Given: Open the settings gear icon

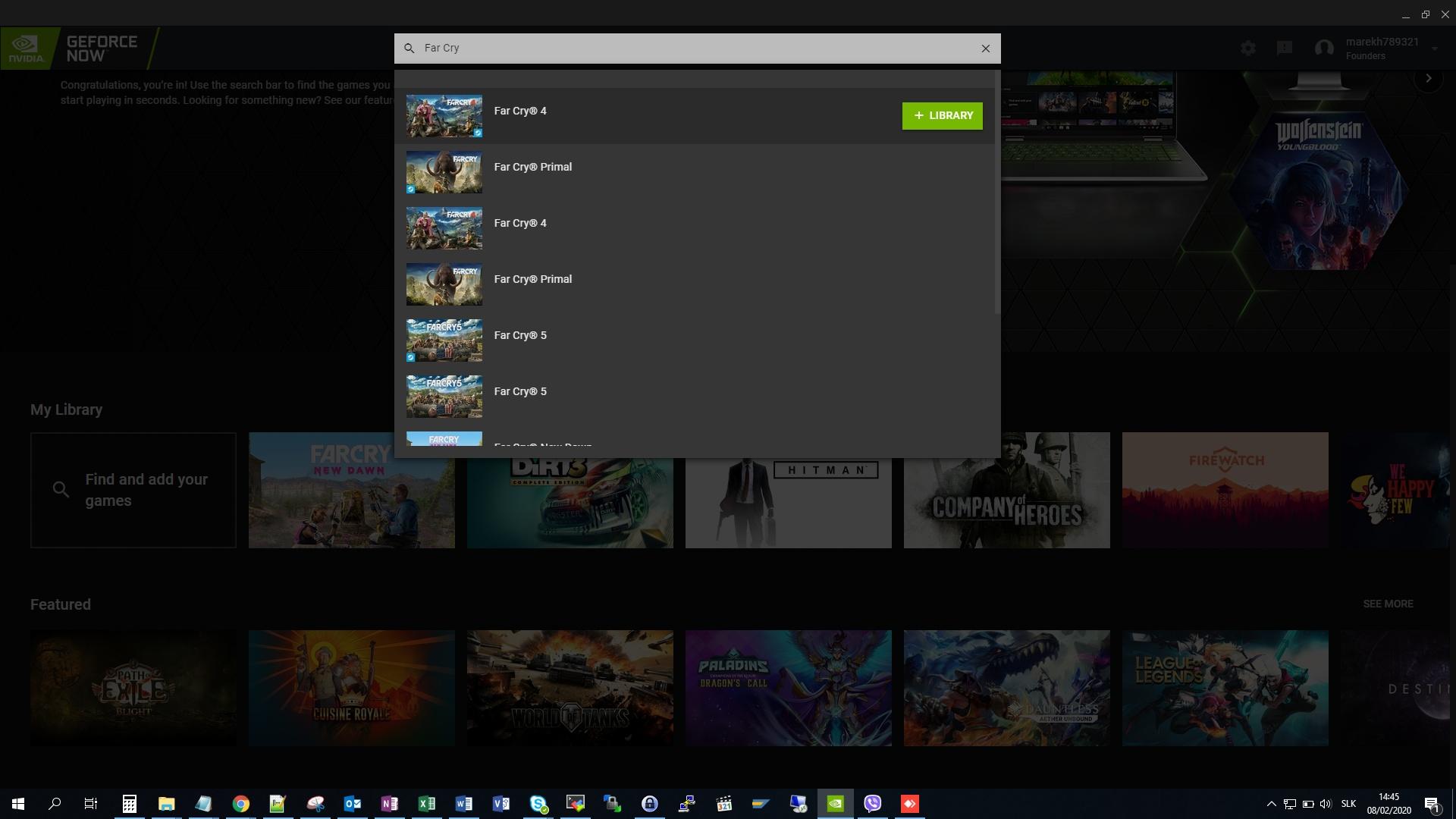Looking at the screenshot, I should click(x=1247, y=49).
